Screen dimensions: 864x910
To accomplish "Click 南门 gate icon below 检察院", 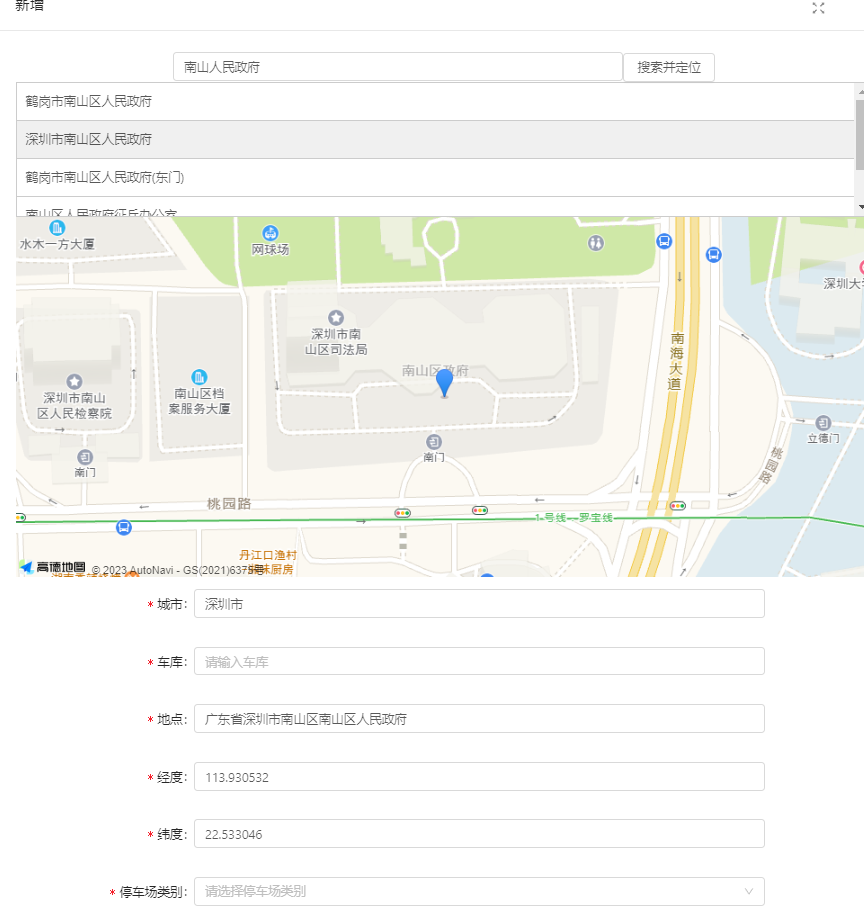I will (85, 457).
